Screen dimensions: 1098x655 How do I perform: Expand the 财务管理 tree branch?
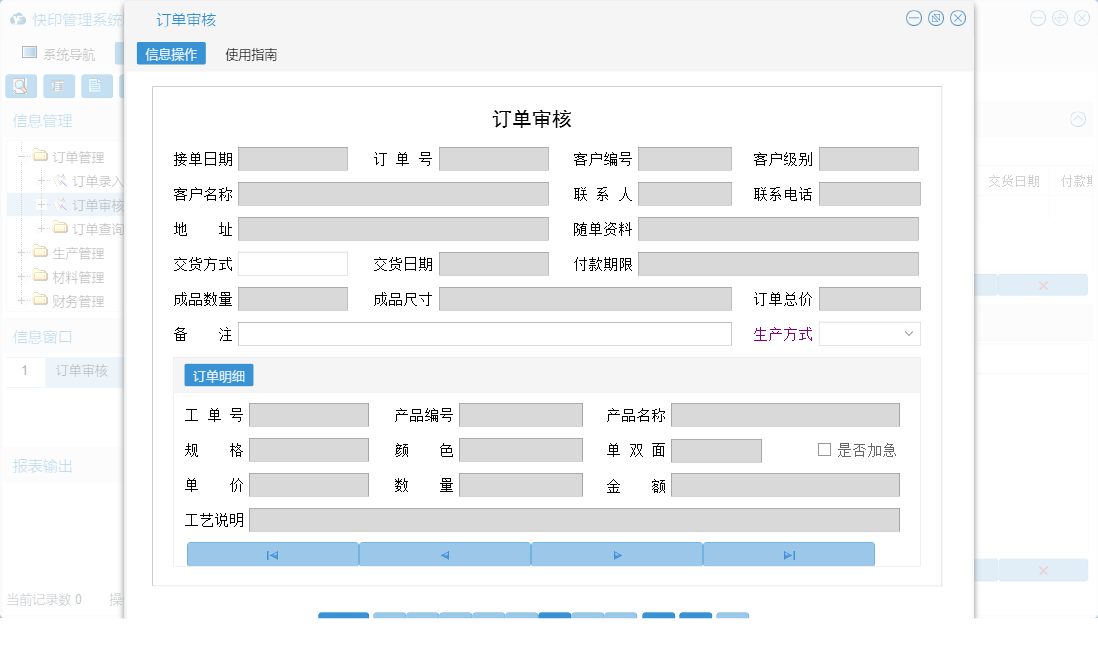[22, 301]
